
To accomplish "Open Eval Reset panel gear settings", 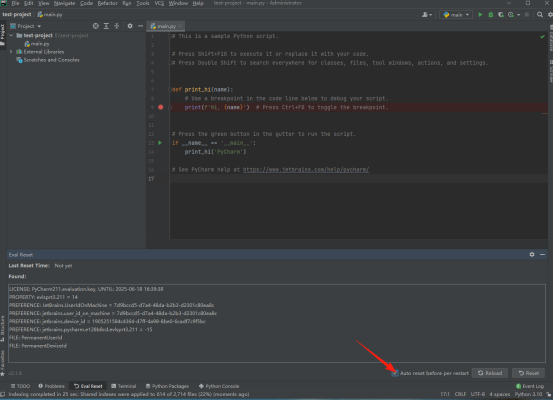I will pyautogui.click(x=532, y=254).
